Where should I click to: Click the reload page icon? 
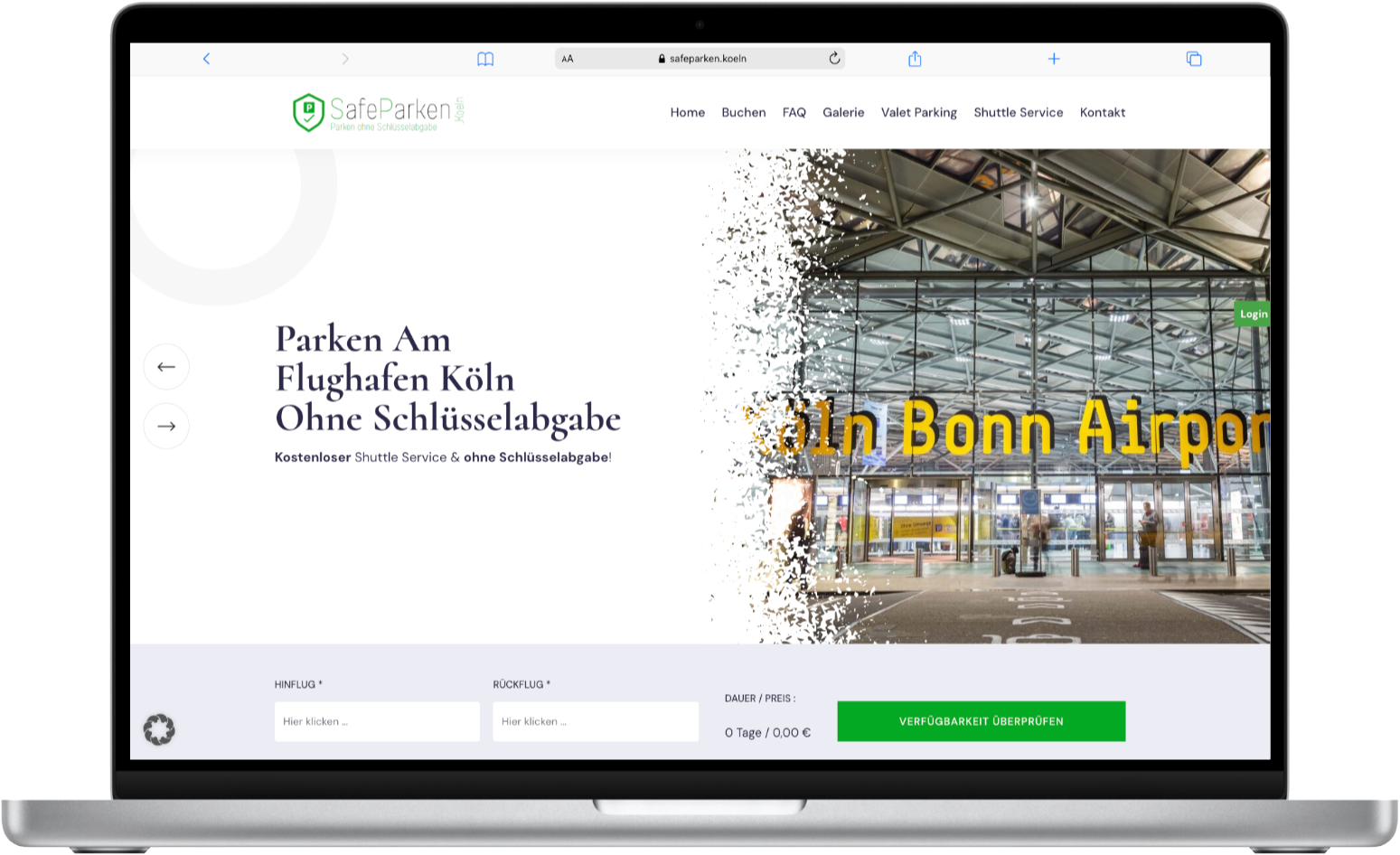[834, 59]
